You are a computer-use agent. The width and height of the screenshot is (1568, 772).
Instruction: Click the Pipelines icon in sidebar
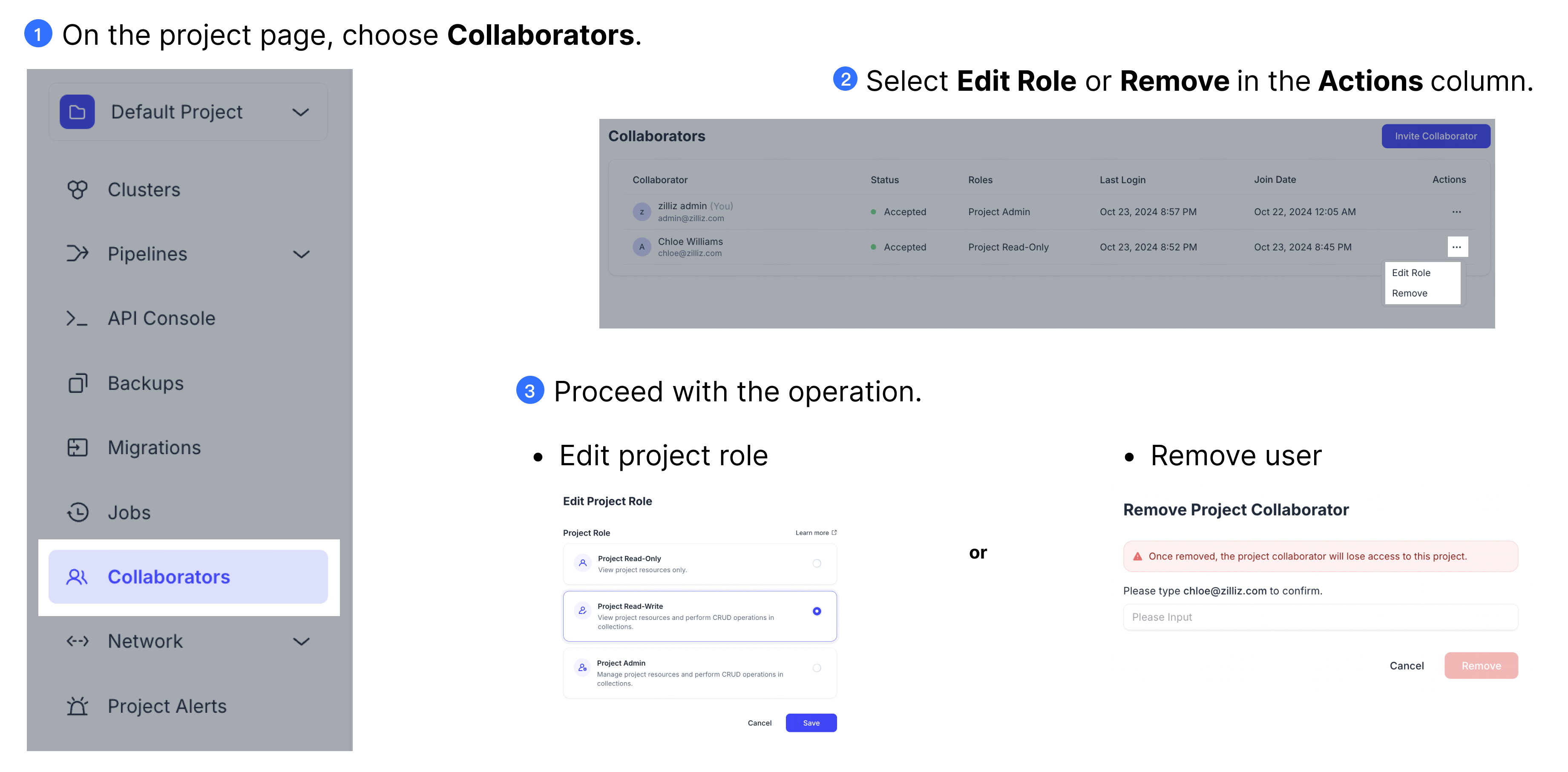click(78, 253)
